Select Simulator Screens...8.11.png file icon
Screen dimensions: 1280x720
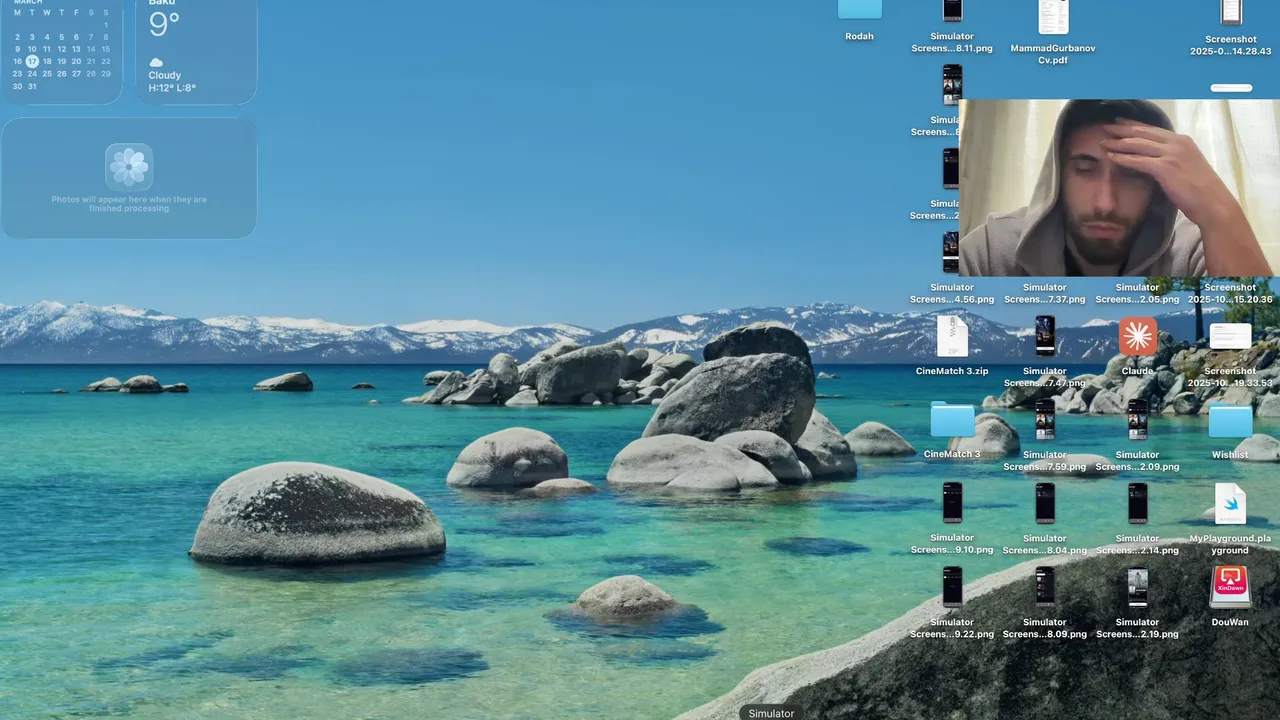[x=952, y=11]
